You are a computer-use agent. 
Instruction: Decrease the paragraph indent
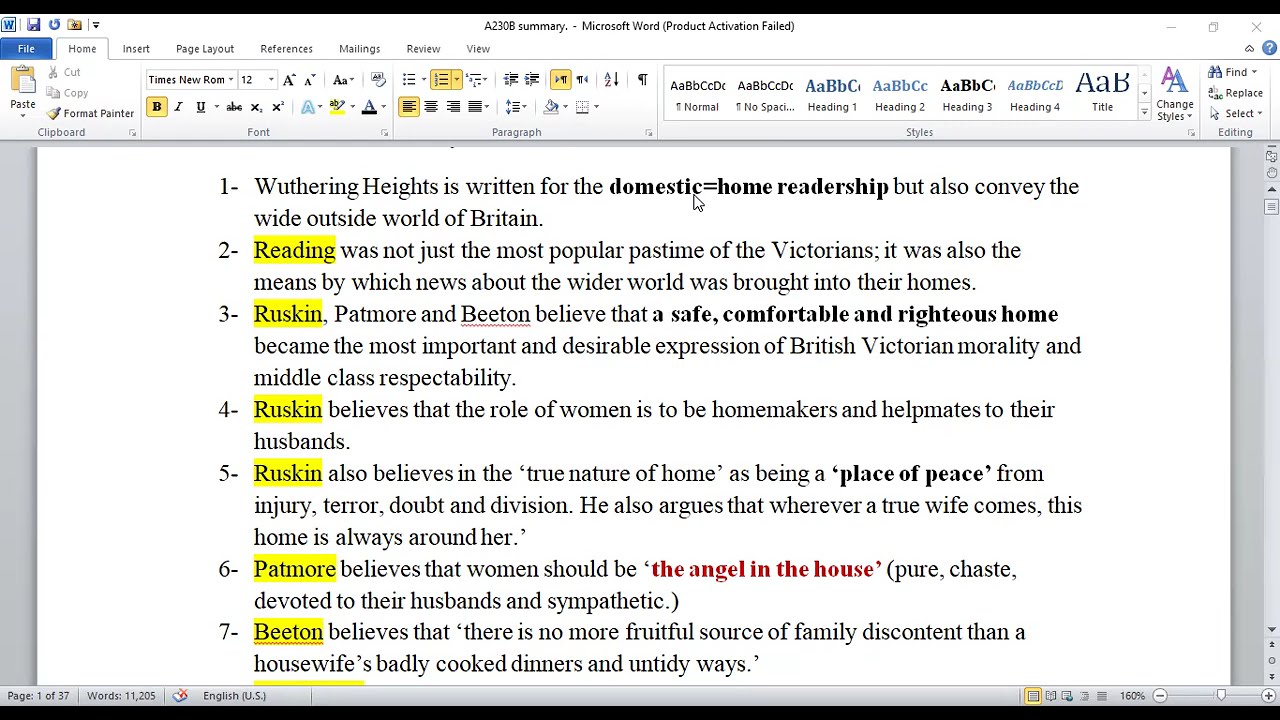(510, 80)
